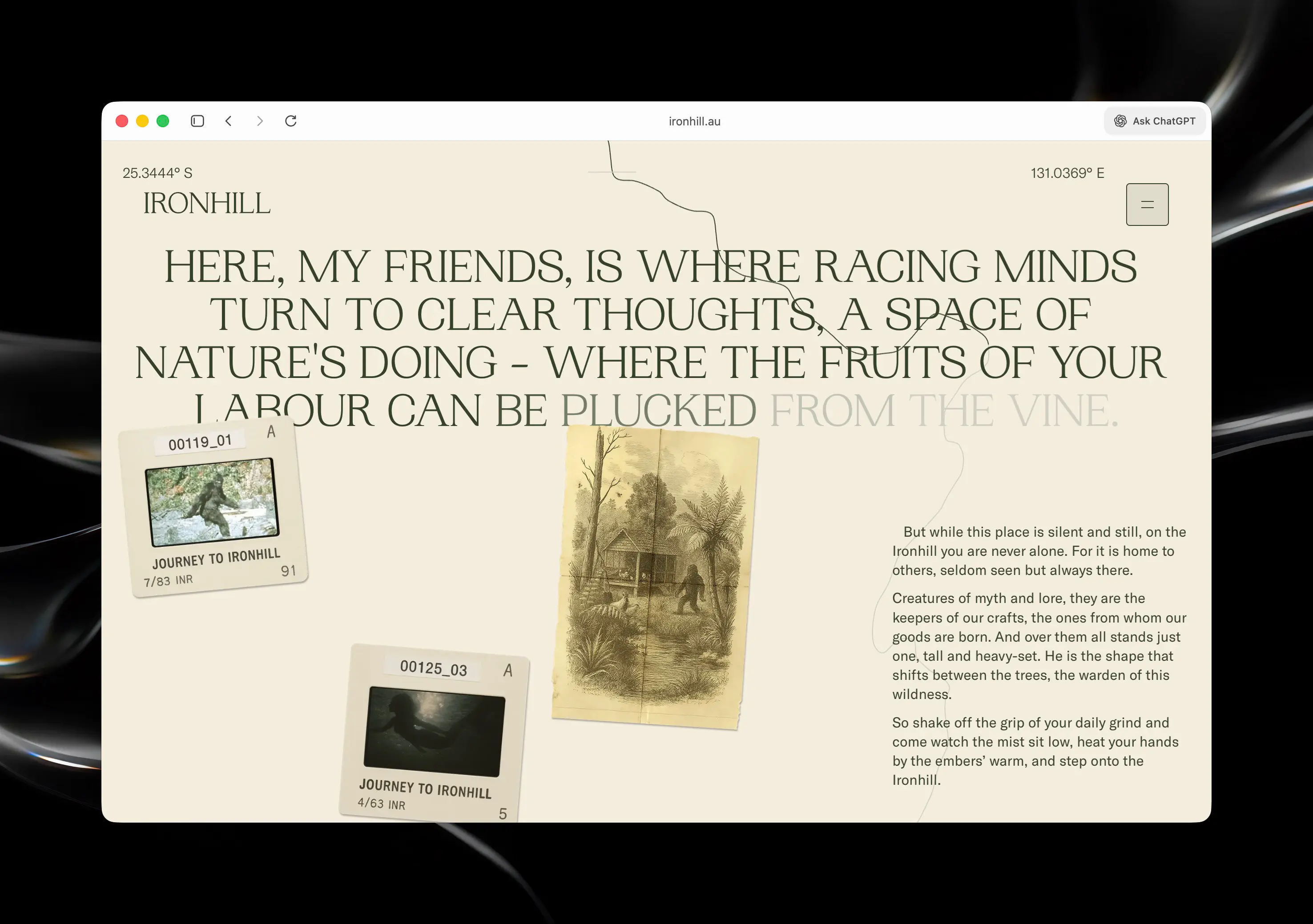Viewport: 1313px width, 924px height.
Task: Click the browser forward arrow
Action: 260,121
